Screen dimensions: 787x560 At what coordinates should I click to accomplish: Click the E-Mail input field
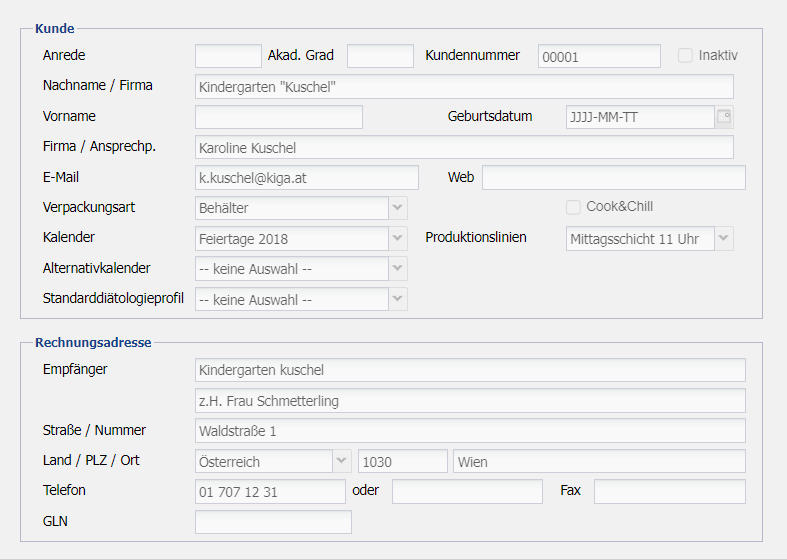click(x=307, y=177)
